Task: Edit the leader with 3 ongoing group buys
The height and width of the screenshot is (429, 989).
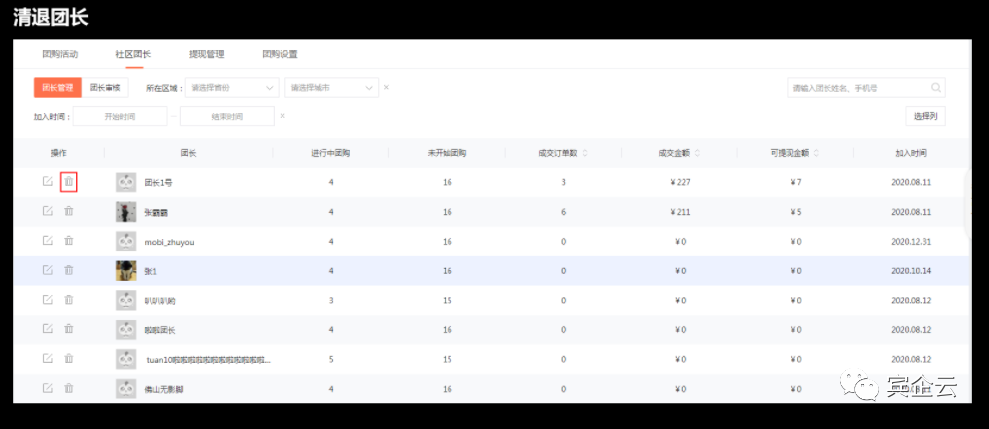Action: (x=47, y=300)
